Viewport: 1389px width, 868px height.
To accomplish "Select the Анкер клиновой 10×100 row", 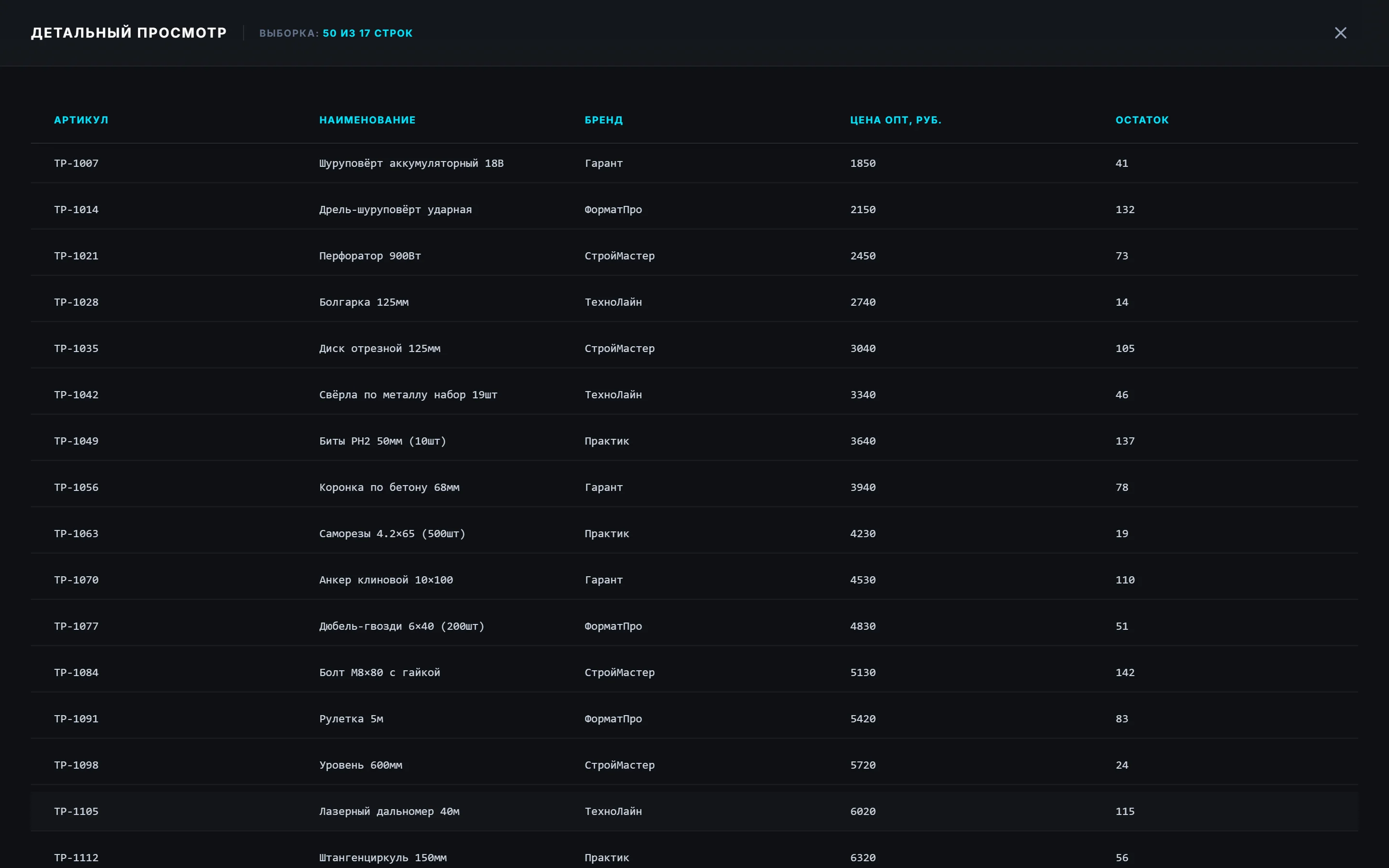I will pyautogui.click(x=694, y=580).
